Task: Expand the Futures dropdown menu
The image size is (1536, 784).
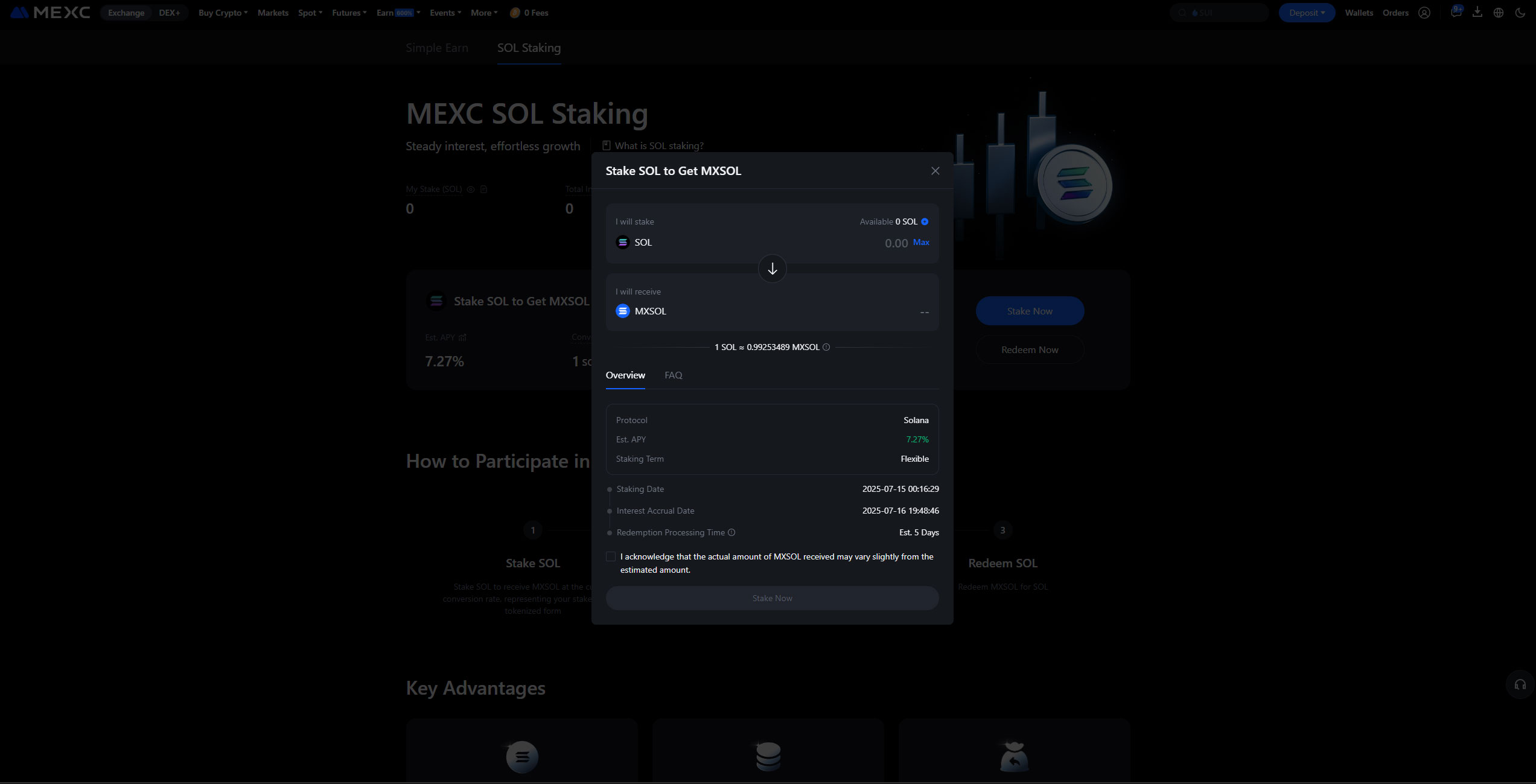Action: tap(349, 13)
